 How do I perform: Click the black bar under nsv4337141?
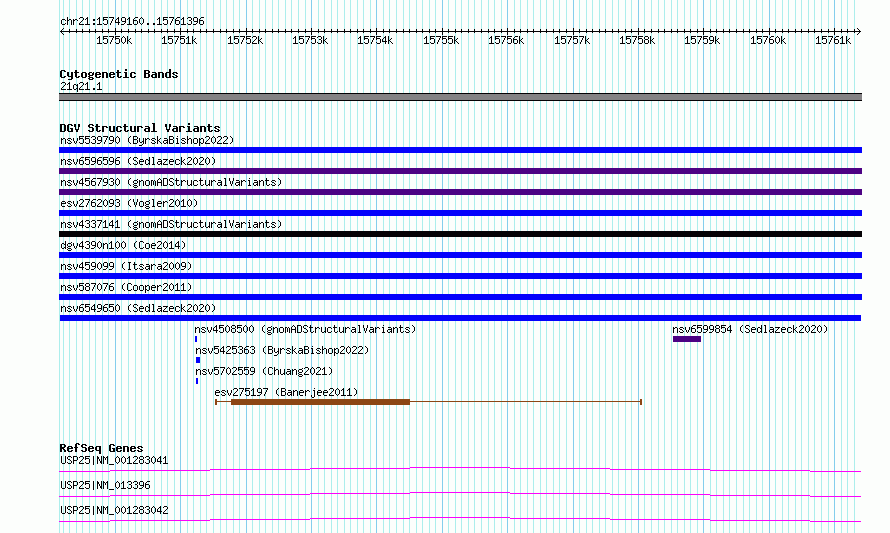coord(460,234)
